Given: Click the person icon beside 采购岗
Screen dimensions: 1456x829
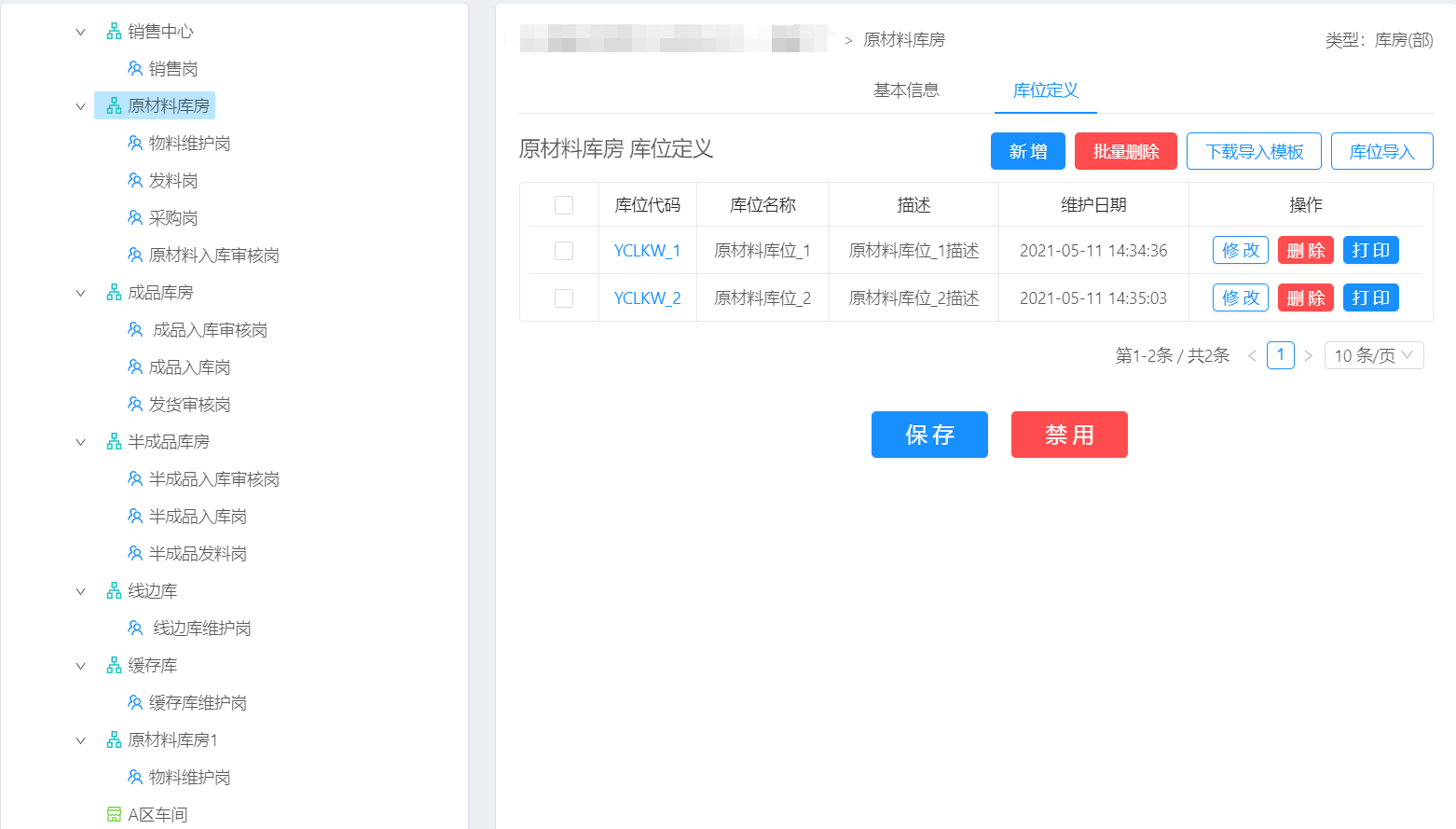Looking at the screenshot, I should tap(135, 218).
